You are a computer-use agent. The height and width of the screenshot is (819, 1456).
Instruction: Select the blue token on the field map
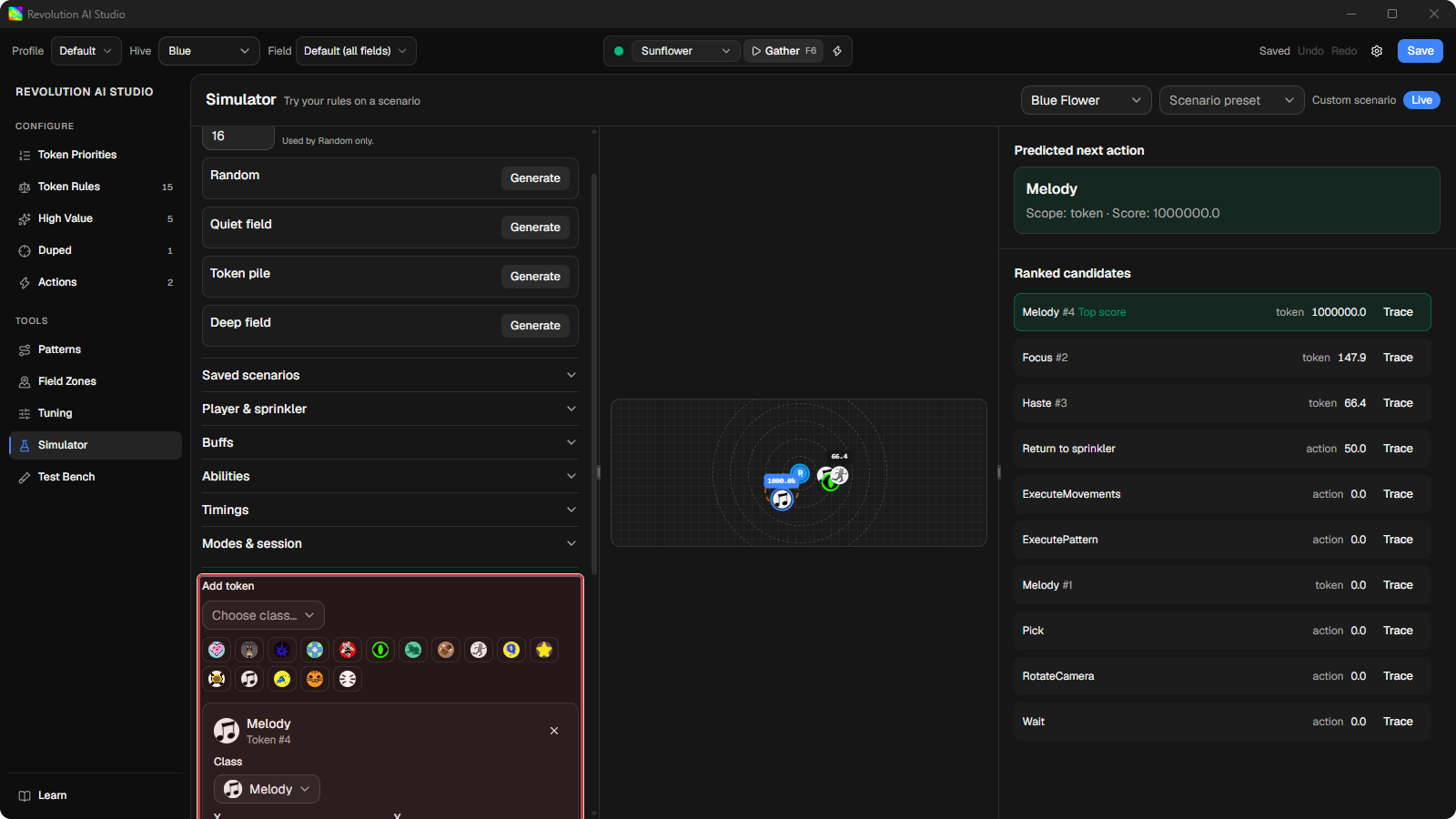[x=800, y=473]
